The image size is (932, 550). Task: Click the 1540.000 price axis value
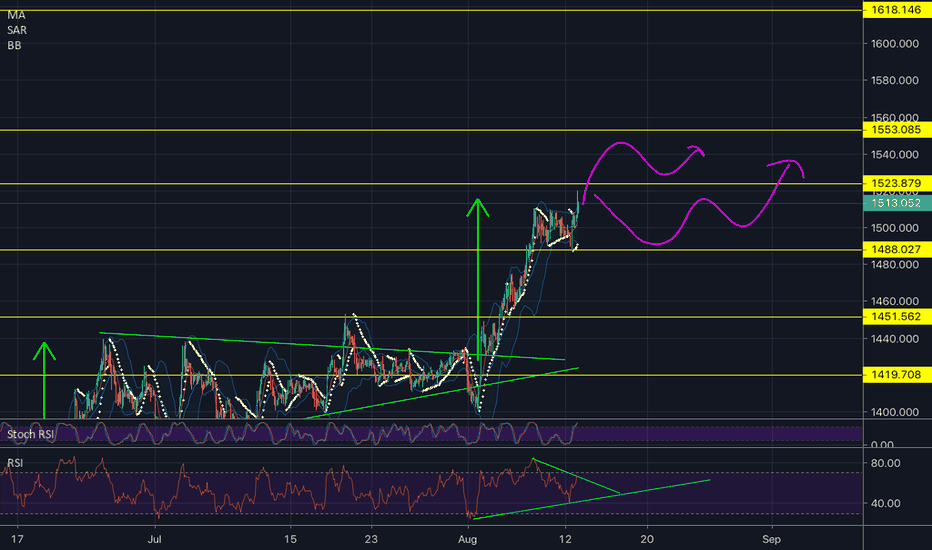pos(895,155)
